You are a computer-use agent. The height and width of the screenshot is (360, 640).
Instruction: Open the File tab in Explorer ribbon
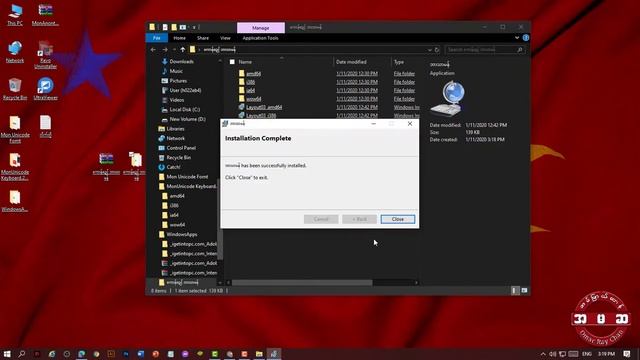(157, 38)
